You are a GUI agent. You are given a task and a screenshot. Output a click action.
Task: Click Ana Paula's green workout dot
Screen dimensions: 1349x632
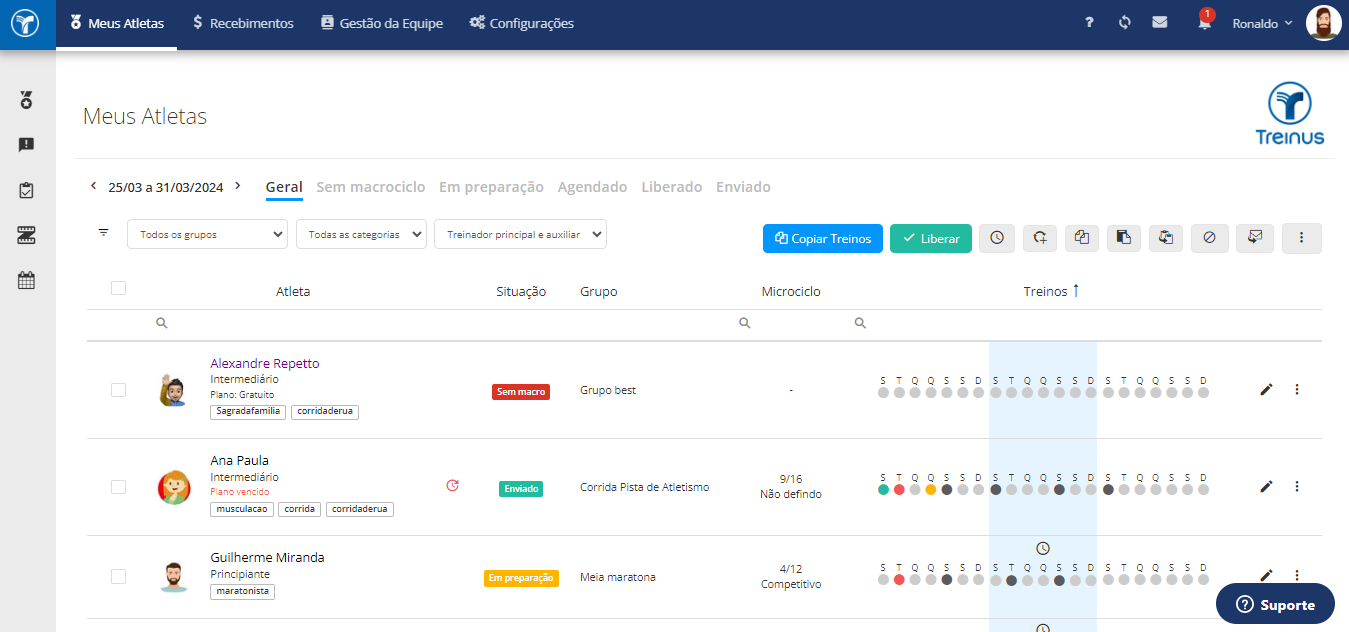[x=883, y=490]
